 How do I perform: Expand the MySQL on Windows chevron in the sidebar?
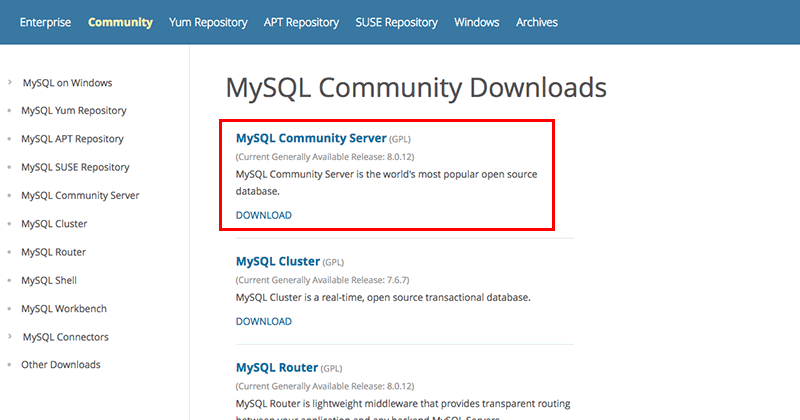(10, 82)
